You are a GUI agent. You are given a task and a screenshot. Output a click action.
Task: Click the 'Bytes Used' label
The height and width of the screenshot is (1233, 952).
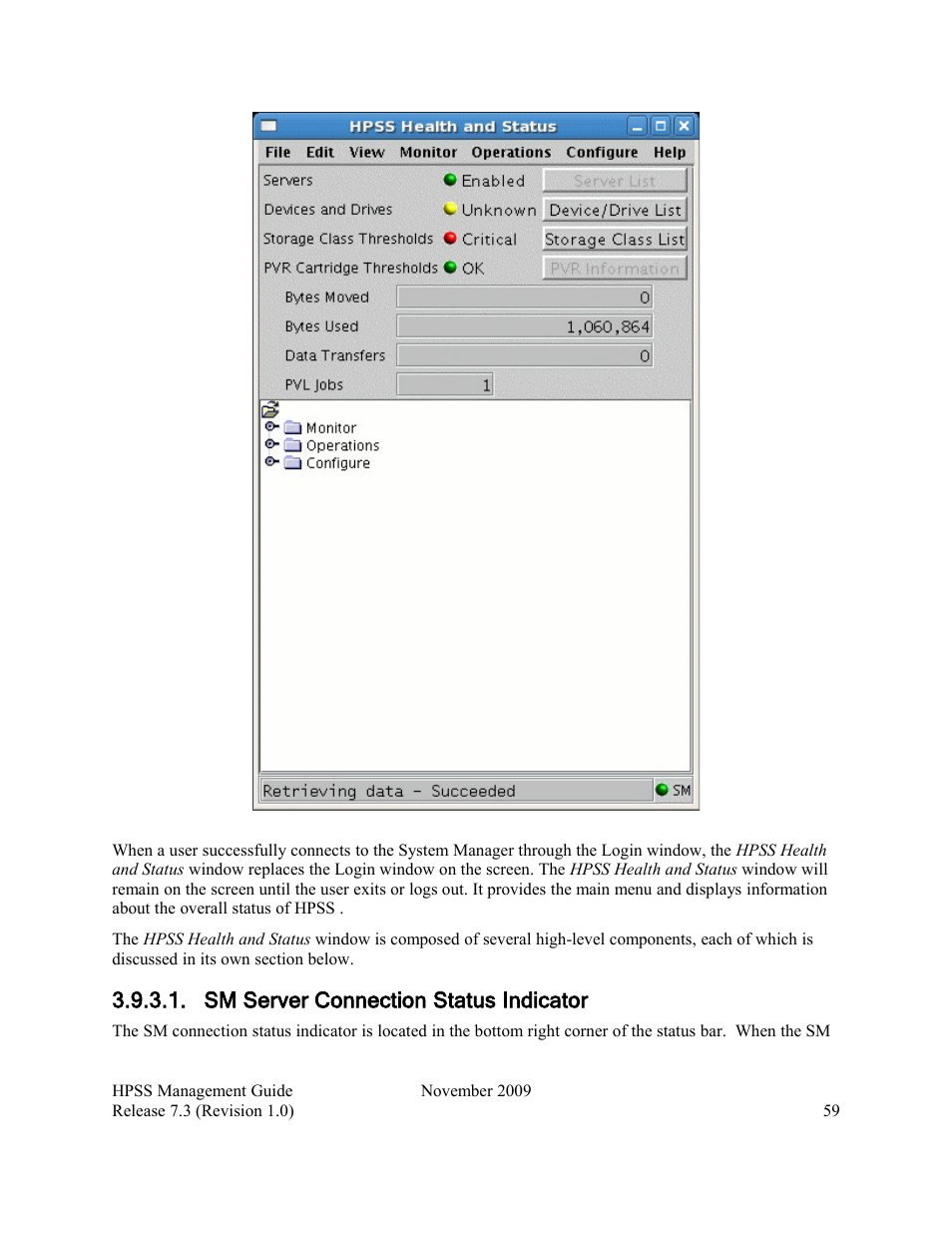click(x=321, y=326)
